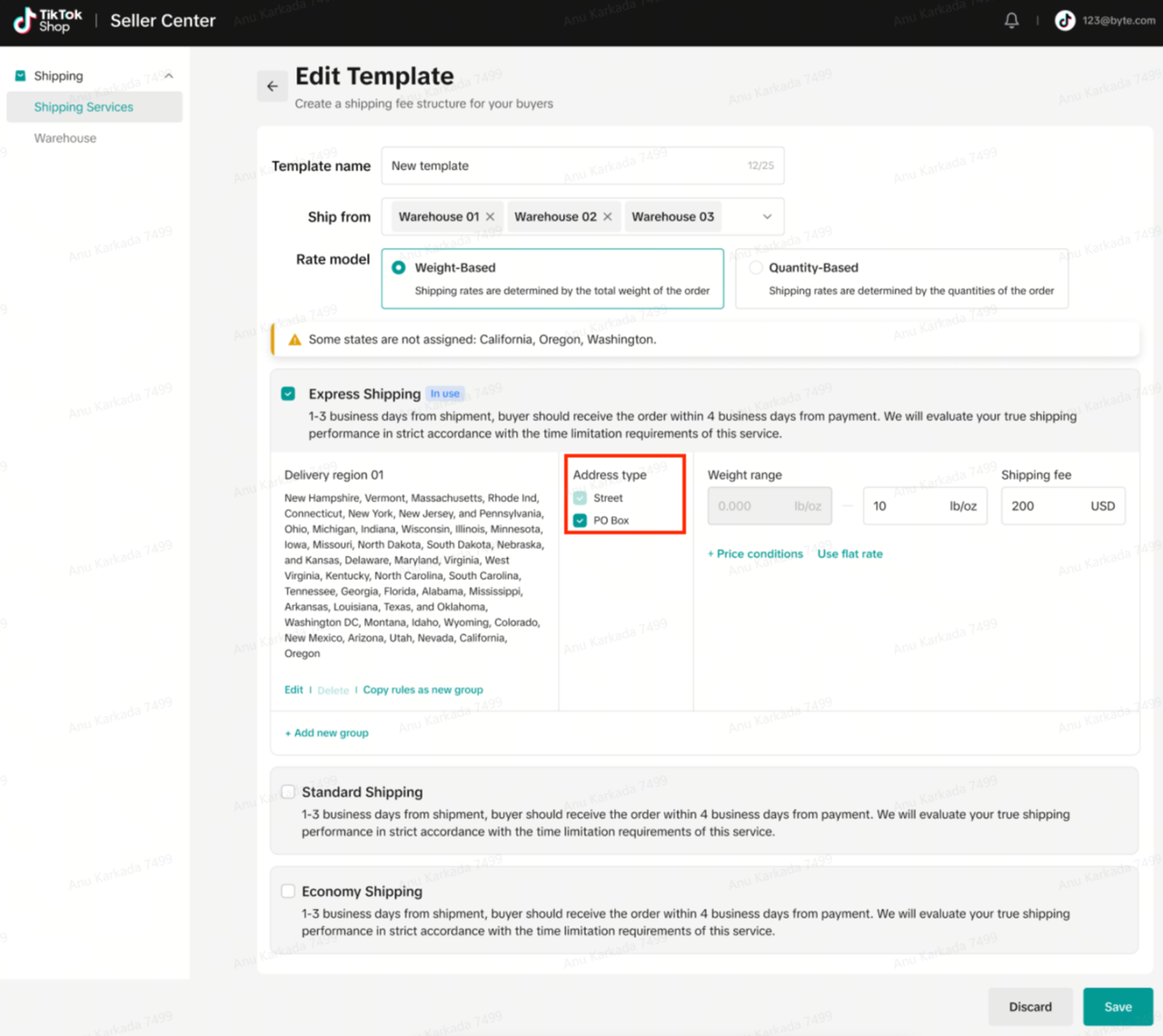Image resolution: width=1163 pixels, height=1036 pixels.
Task: Click the notification bell icon
Action: [x=1011, y=20]
